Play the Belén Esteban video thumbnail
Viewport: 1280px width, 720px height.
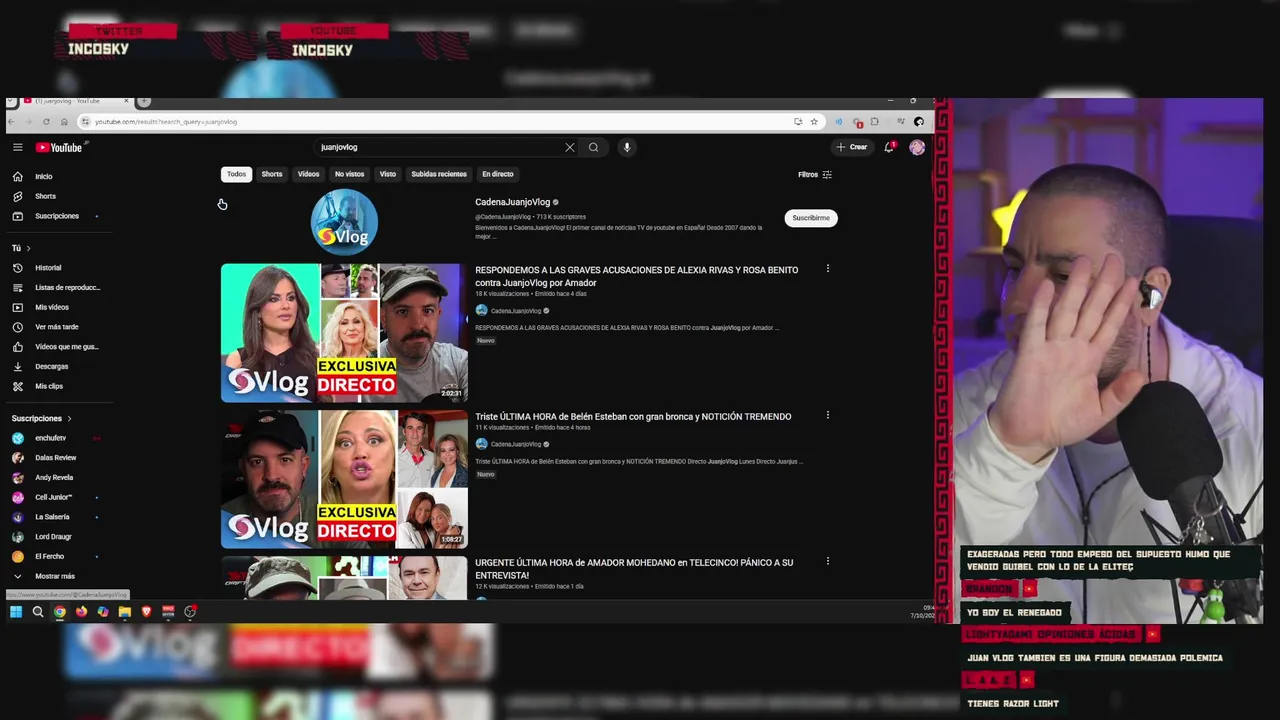pos(344,479)
